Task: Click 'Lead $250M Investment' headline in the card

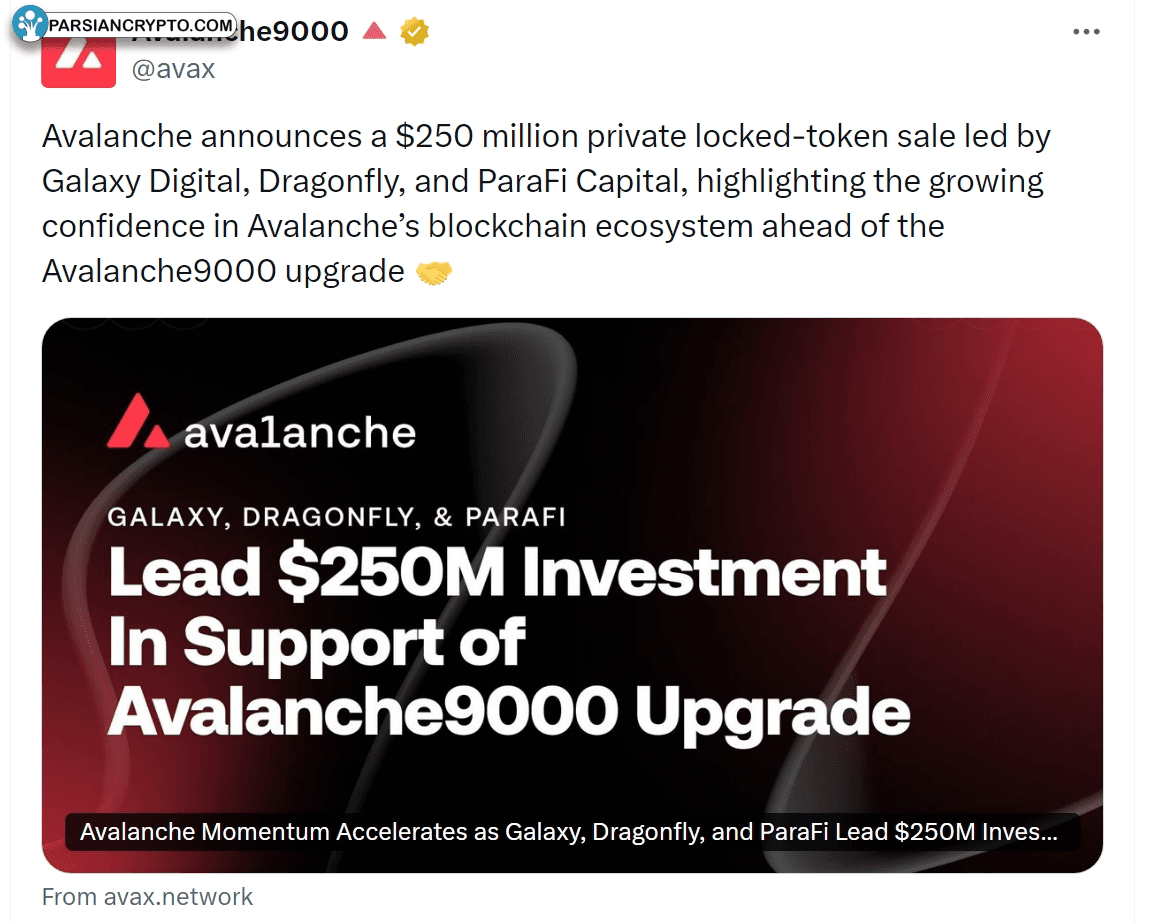Action: coord(497,573)
